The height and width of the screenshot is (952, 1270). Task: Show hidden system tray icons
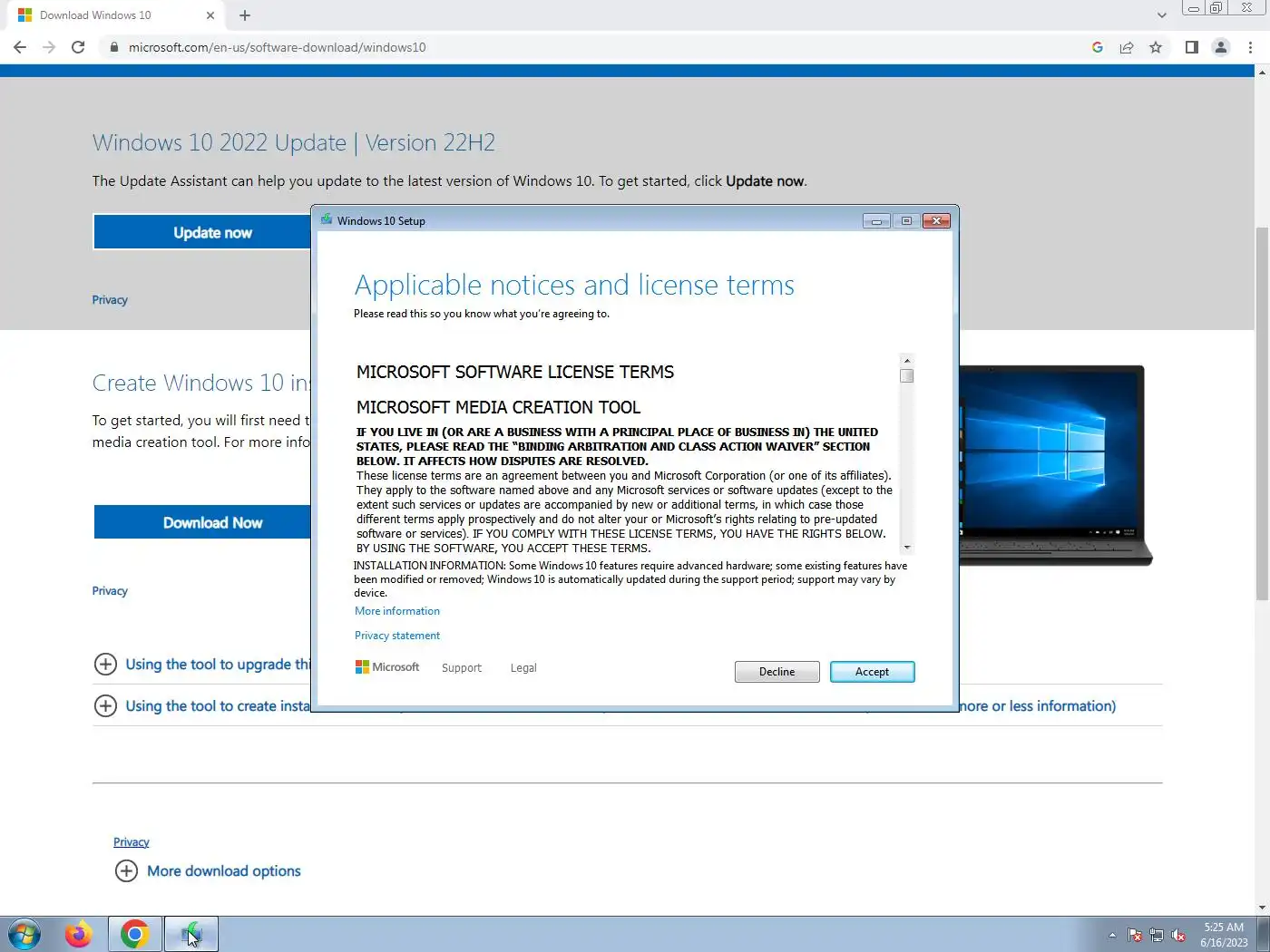tap(1112, 935)
